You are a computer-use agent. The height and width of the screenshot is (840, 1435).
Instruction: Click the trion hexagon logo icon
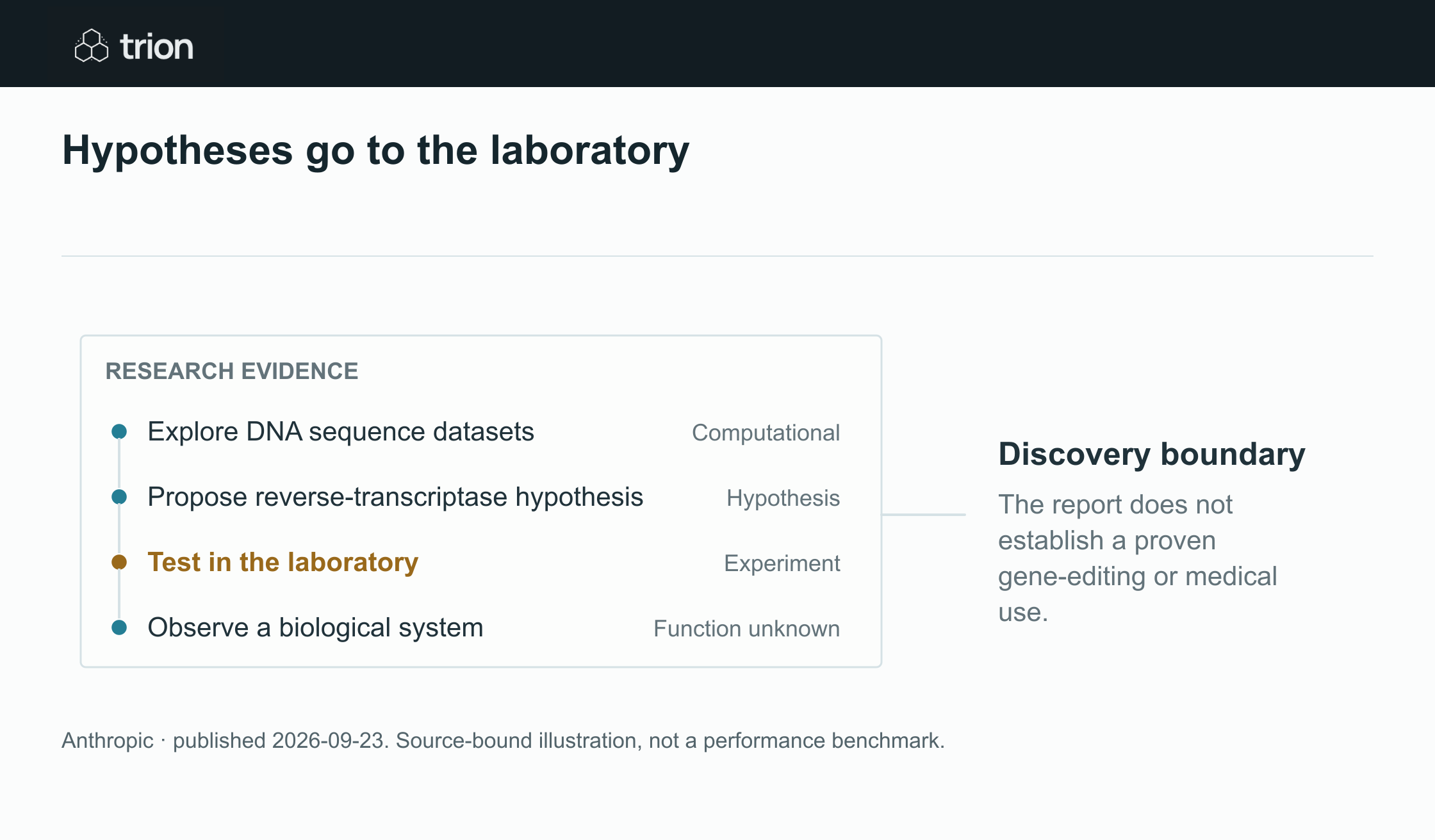point(92,46)
